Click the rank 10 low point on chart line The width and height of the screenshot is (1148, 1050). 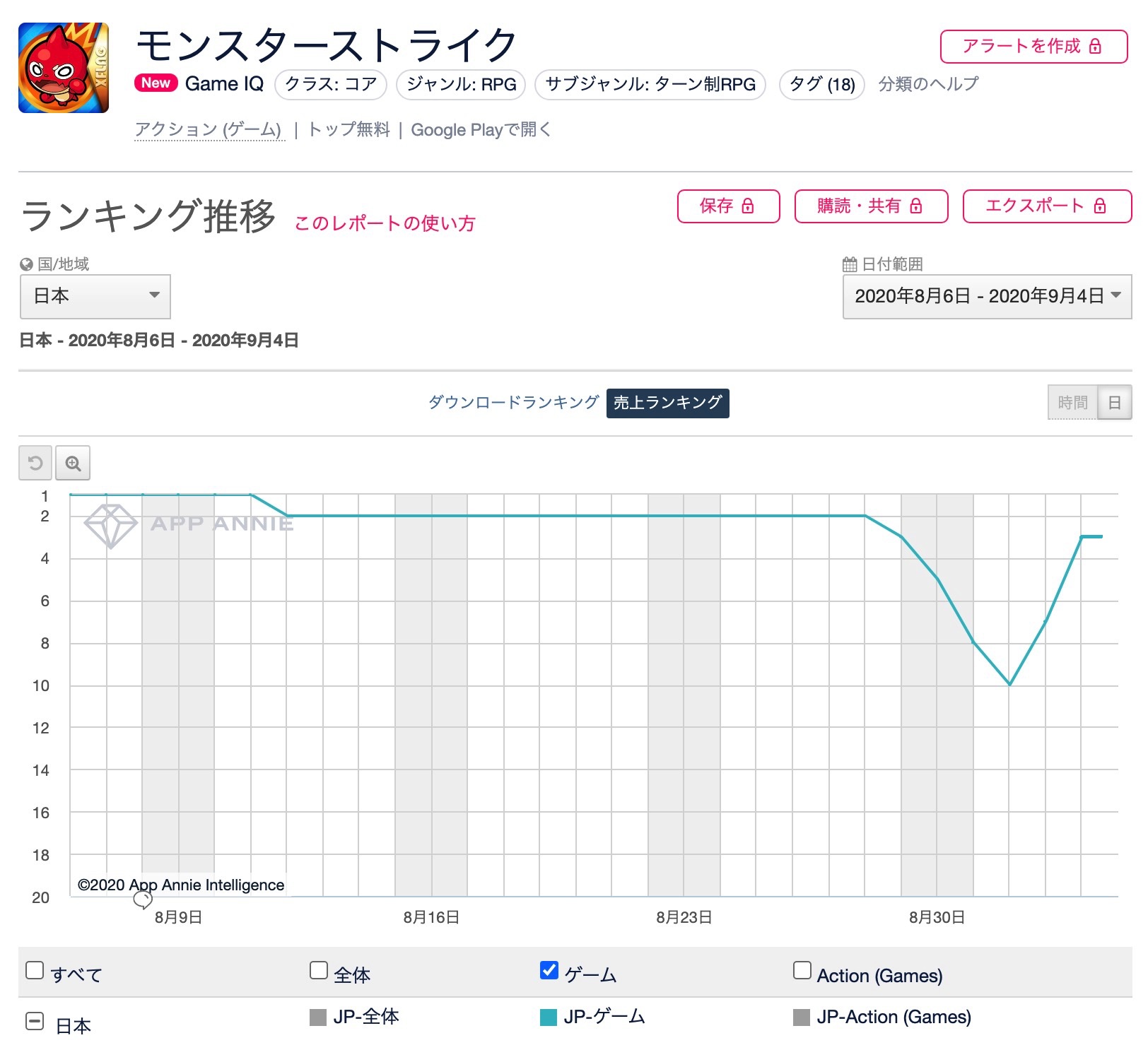tap(1009, 685)
